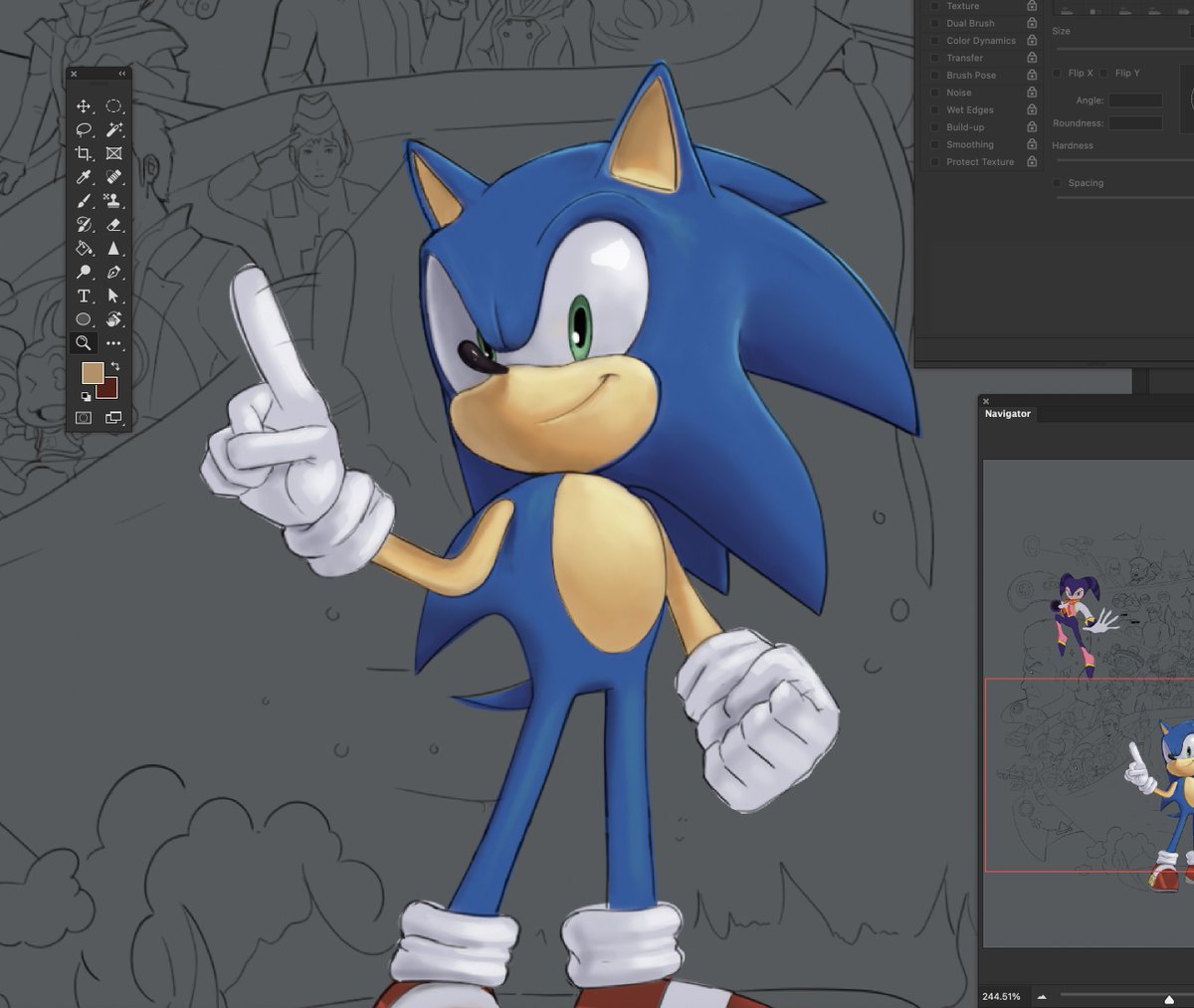Viewport: 1194px width, 1008px height.
Task: Click the brush Size slider track
Action: [1124, 49]
